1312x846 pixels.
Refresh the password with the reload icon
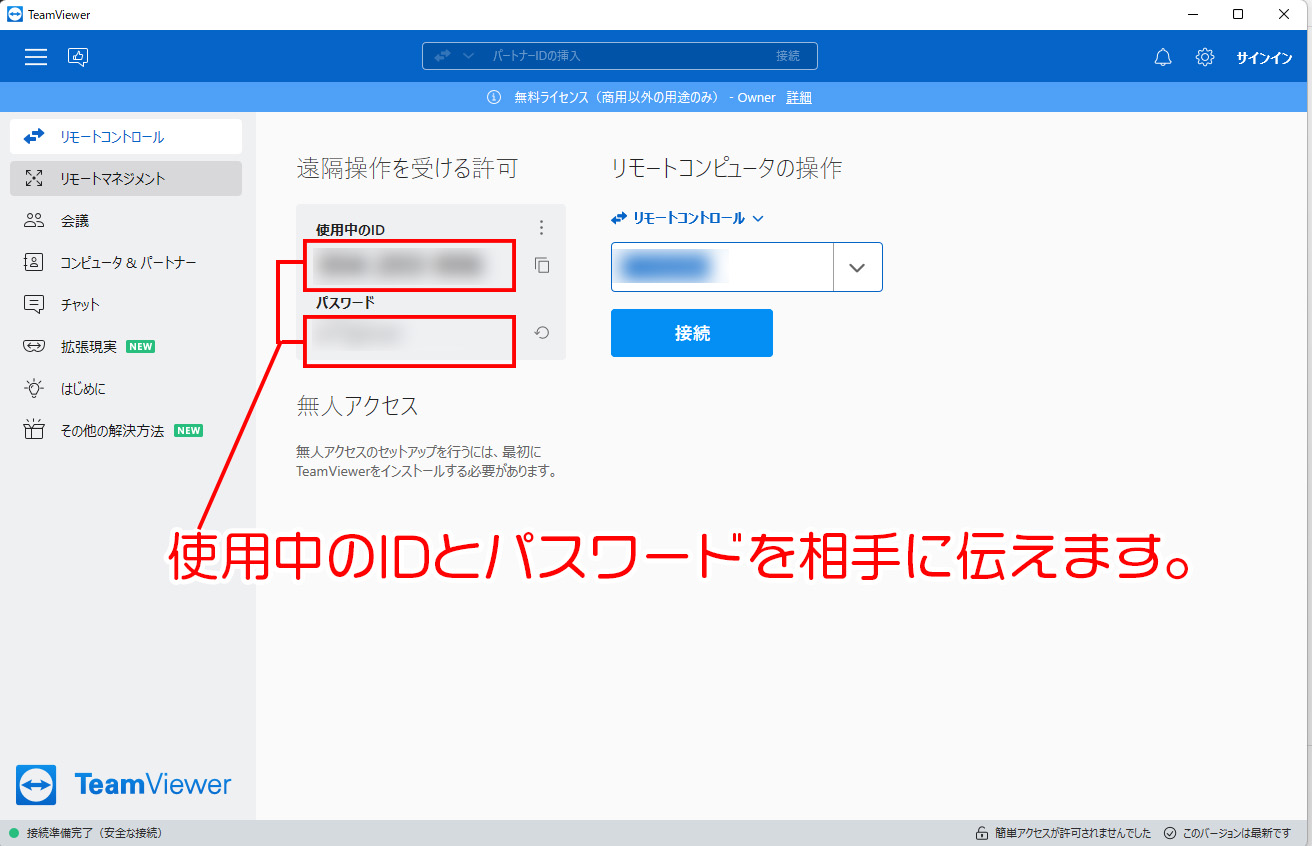click(x=542, y=333)
